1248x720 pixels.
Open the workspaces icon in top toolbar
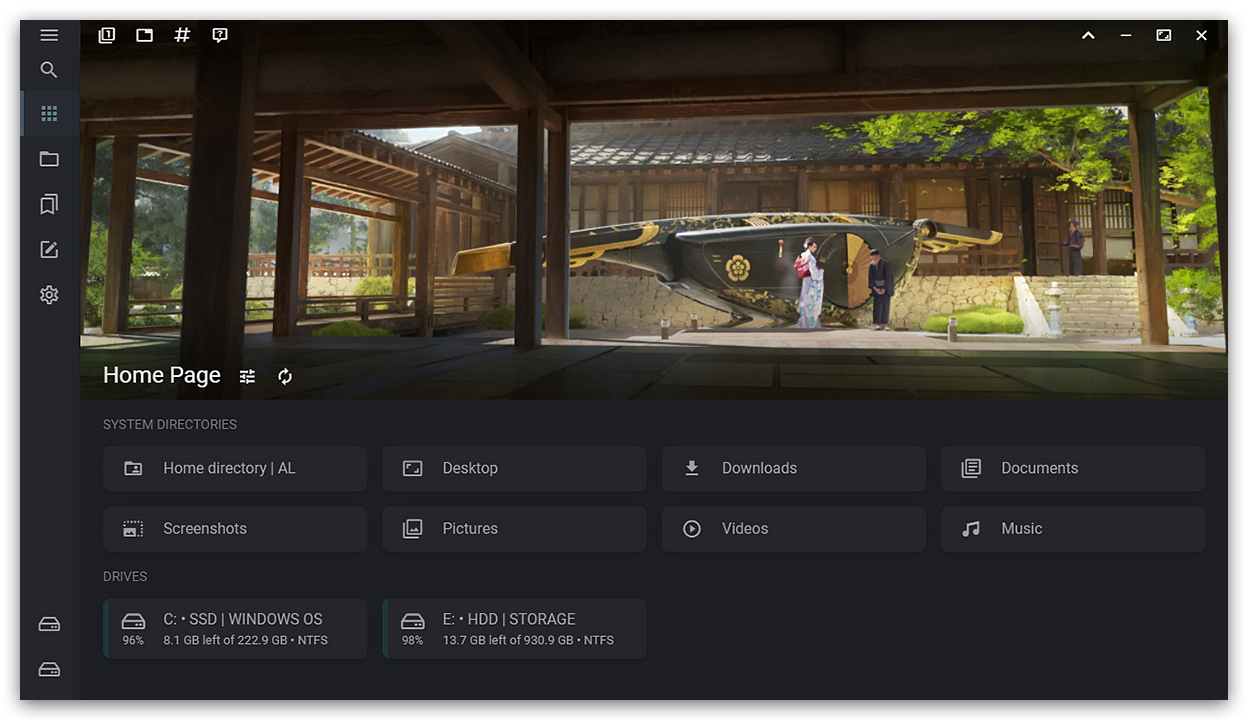(x=107, y=35)
